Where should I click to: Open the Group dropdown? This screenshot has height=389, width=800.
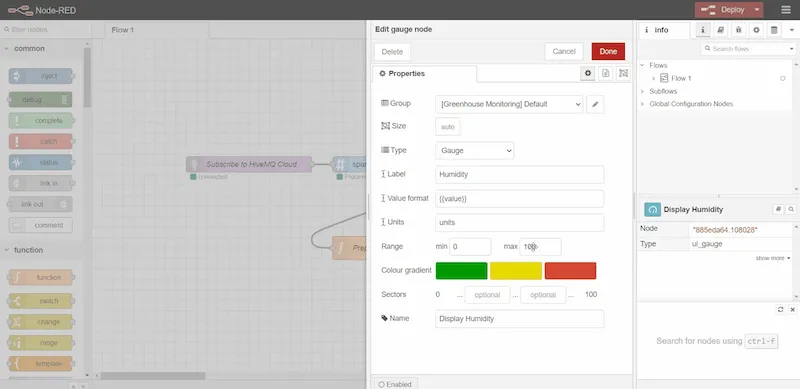tap(509, 104)
